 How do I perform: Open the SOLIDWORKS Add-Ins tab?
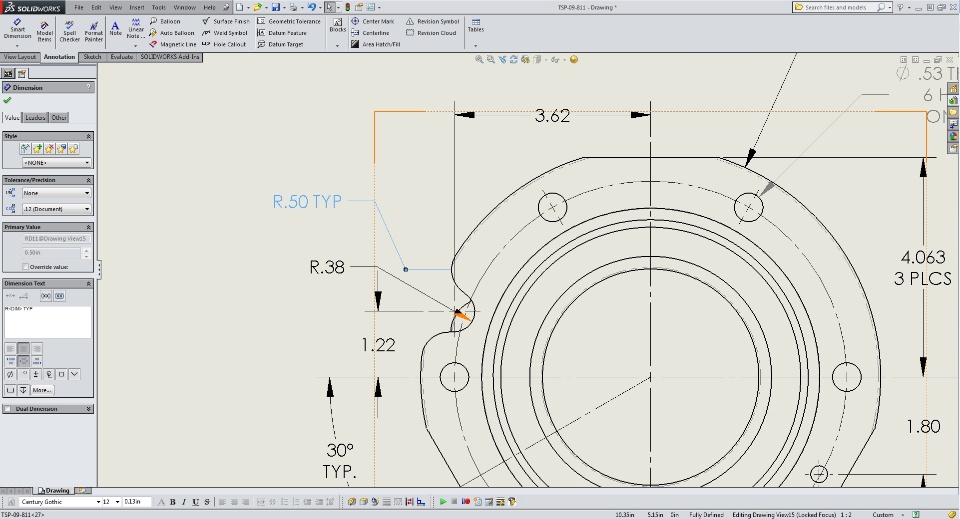pos(170,57)
